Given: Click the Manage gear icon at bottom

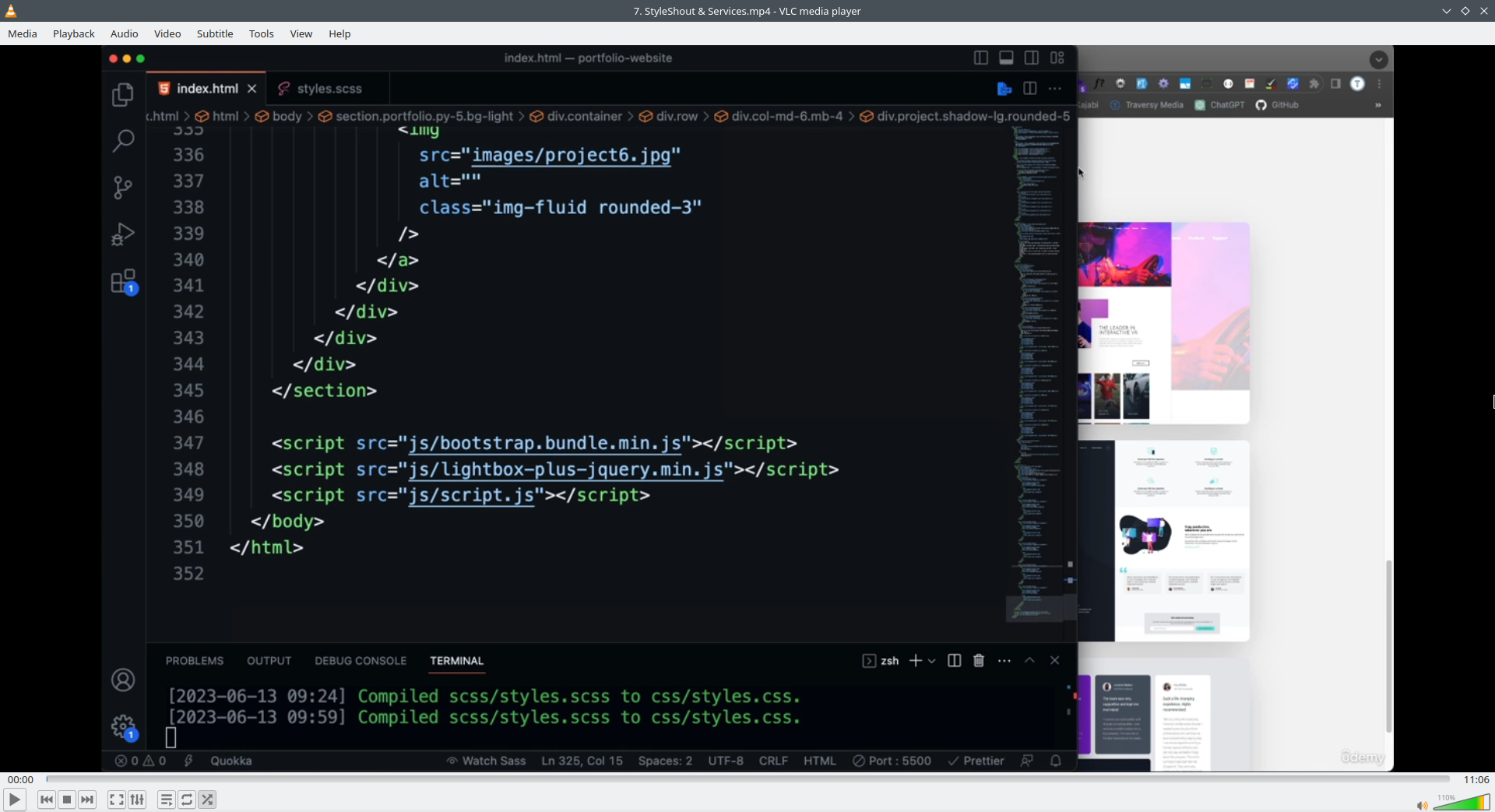Looking at the screenshot, I should click(124, 726).
